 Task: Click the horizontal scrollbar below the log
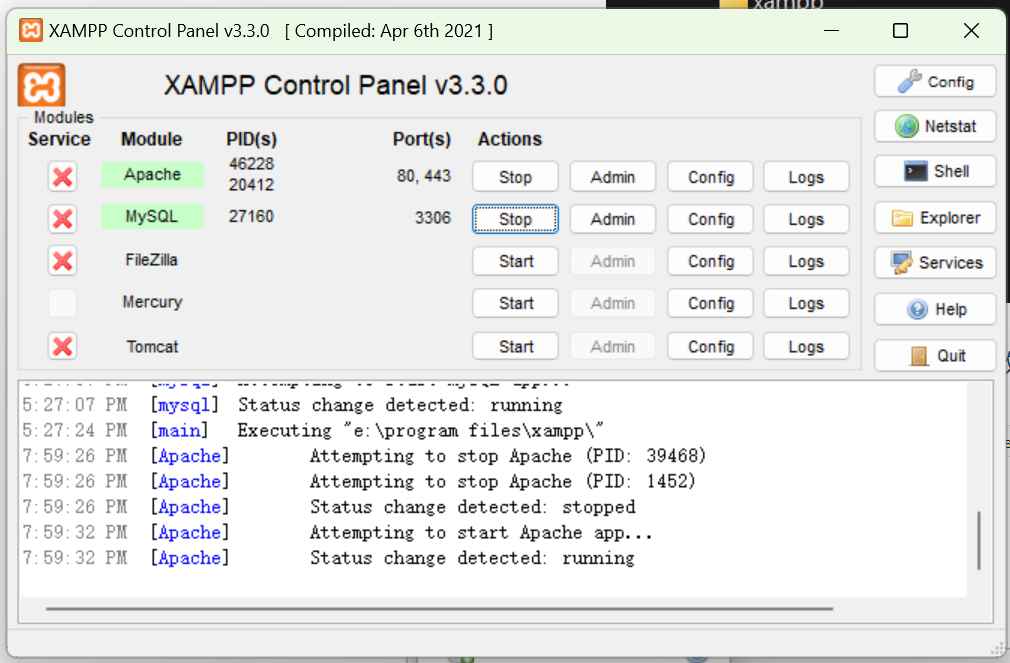(x=439, y=608)
